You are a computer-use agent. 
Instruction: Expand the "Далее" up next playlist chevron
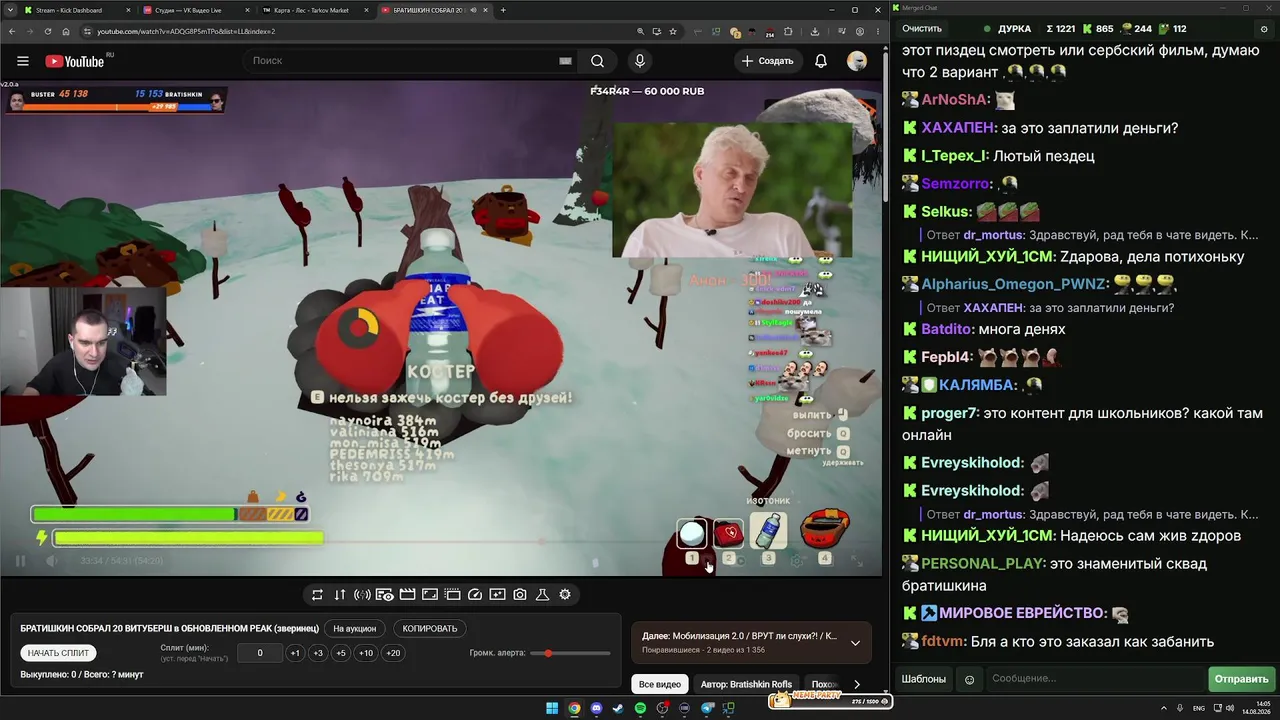pos(855,643)
